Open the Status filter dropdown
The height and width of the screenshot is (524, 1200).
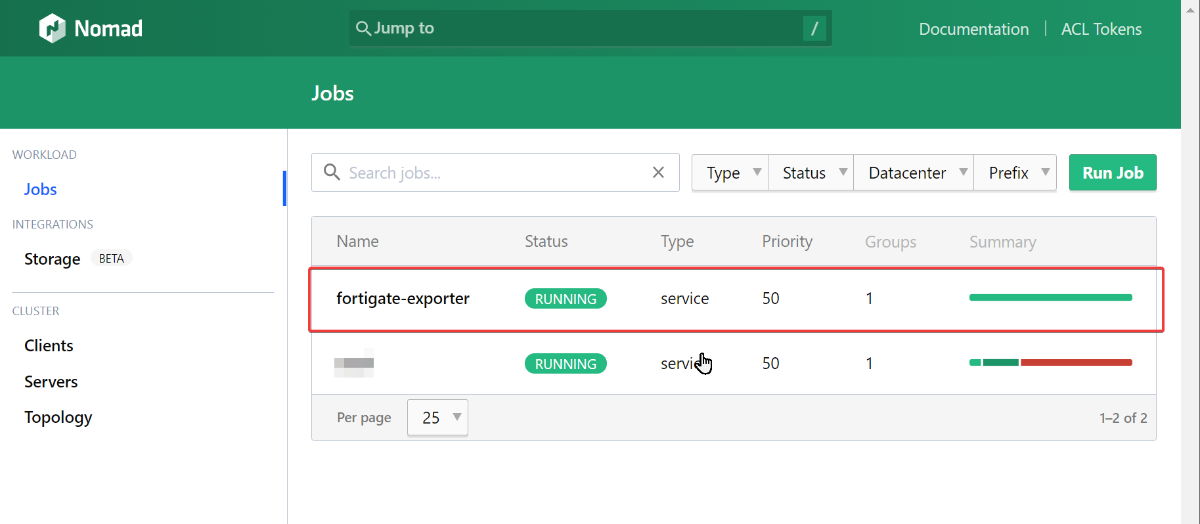811,173
